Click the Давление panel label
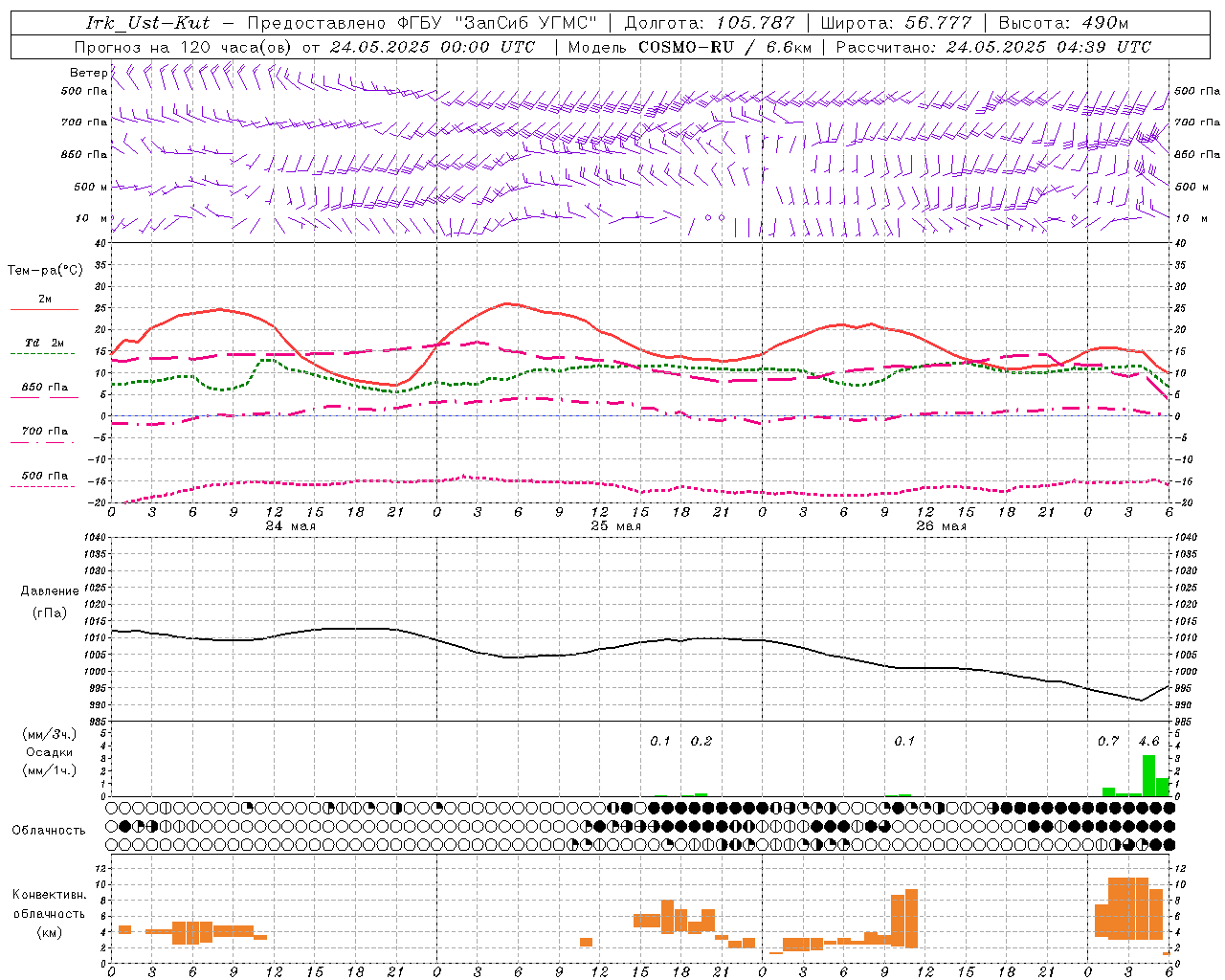The width and height of the screenshot is (1225, 980). pyautogui.click(x=50, y=591)
